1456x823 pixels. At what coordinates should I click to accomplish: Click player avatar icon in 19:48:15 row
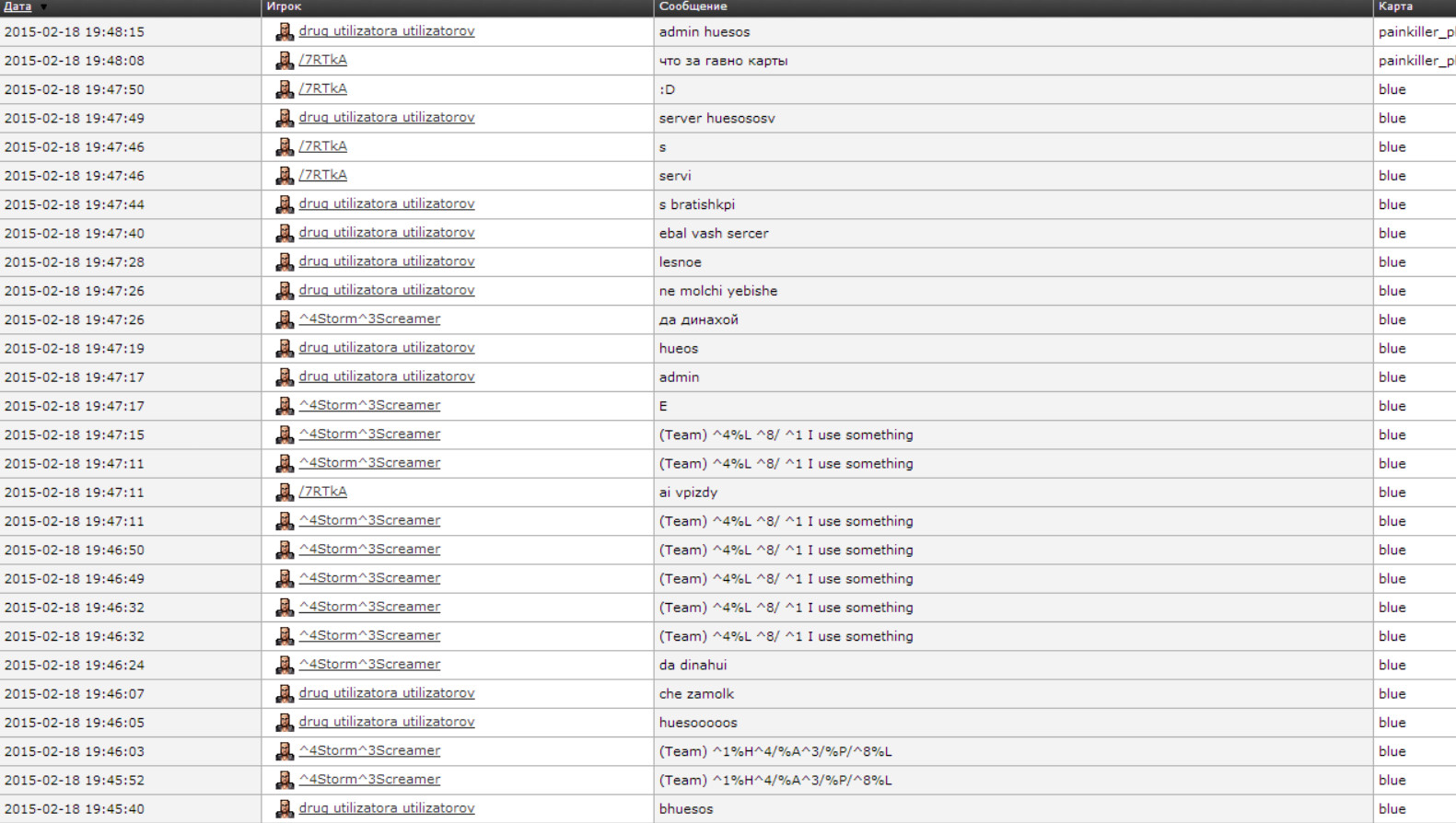pos(285,32)
